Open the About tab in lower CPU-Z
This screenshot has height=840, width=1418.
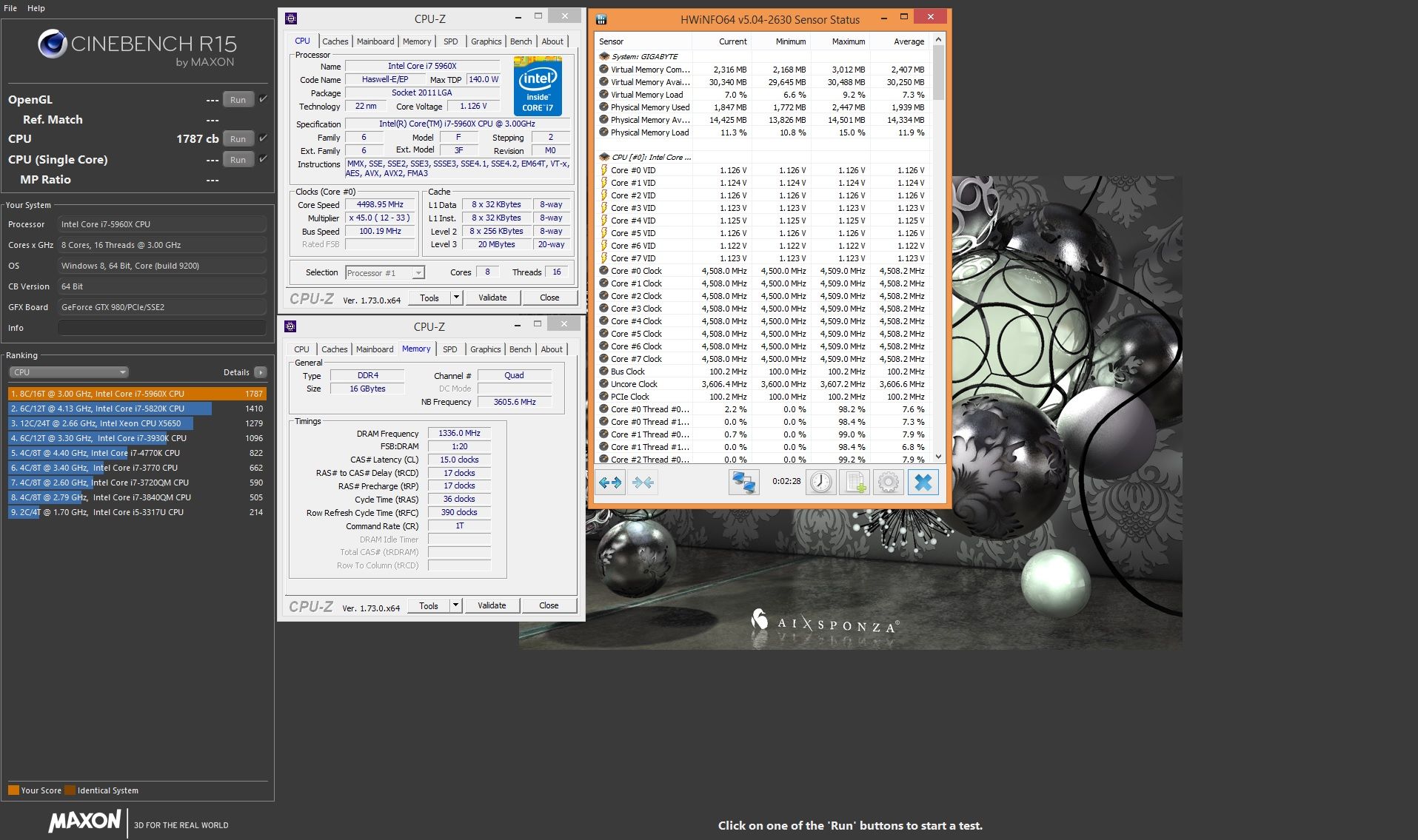point(551,349)
